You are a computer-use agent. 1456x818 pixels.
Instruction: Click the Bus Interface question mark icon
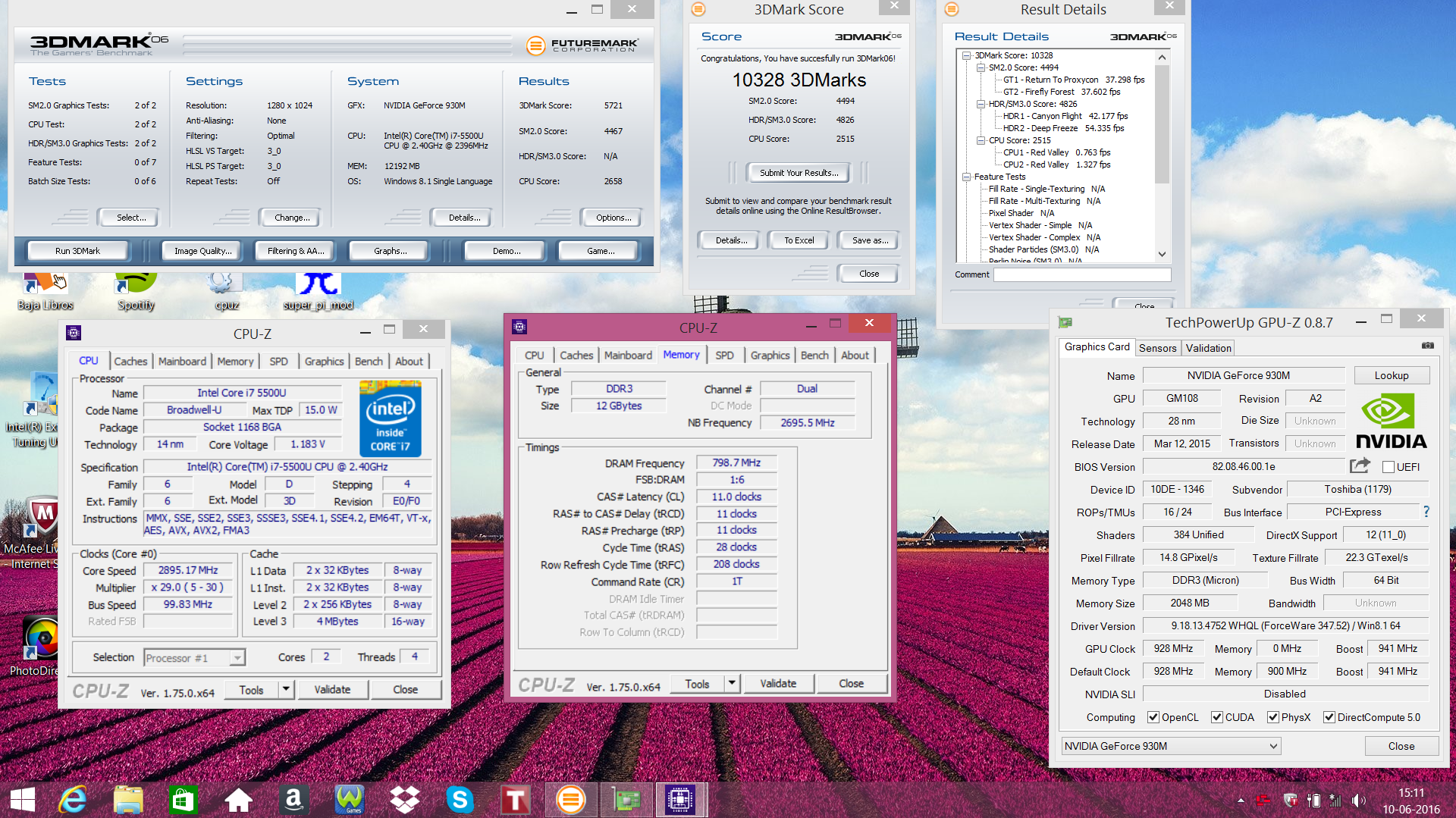click(1426, 512)
